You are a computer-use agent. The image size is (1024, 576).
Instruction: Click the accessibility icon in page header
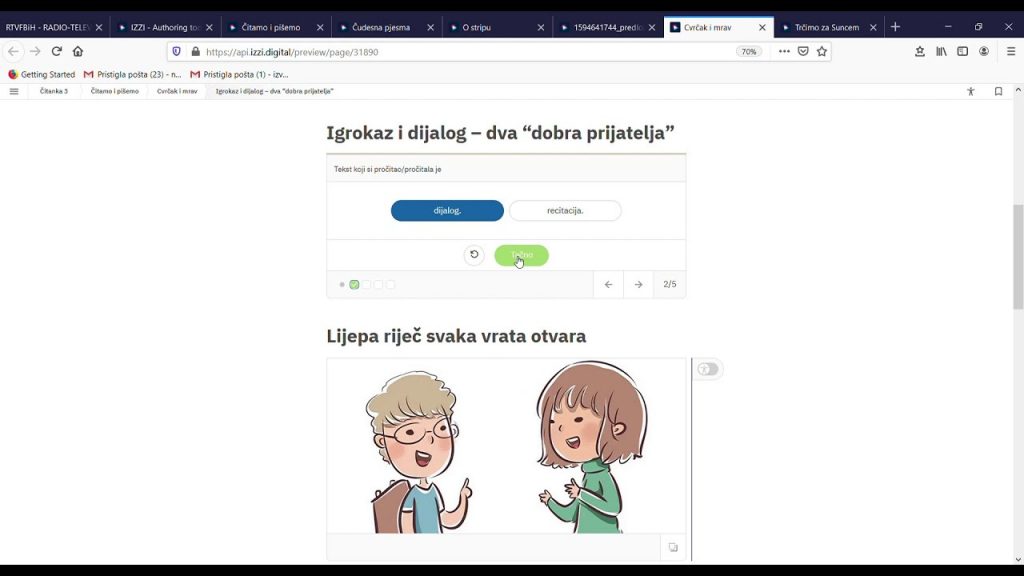970,91
